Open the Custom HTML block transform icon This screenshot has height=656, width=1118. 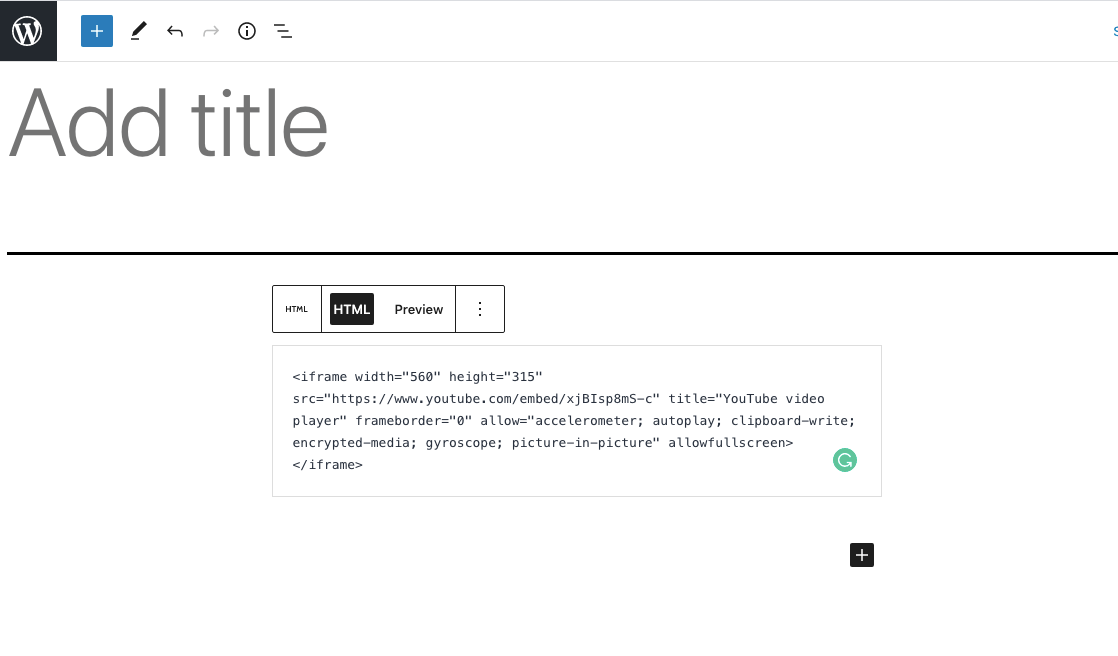point(296,309)
